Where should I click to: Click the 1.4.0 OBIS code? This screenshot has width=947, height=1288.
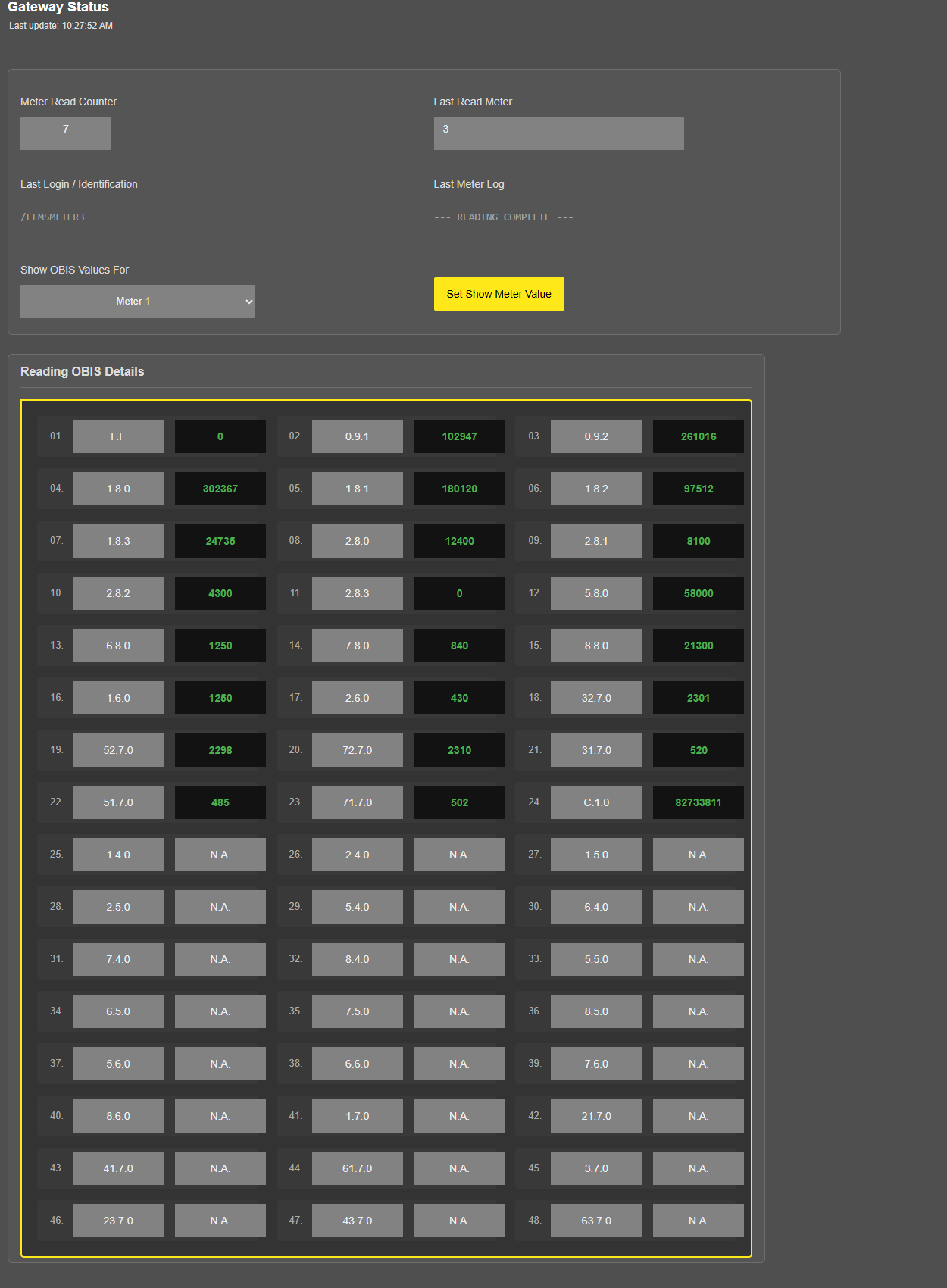(x=118, y=855)
